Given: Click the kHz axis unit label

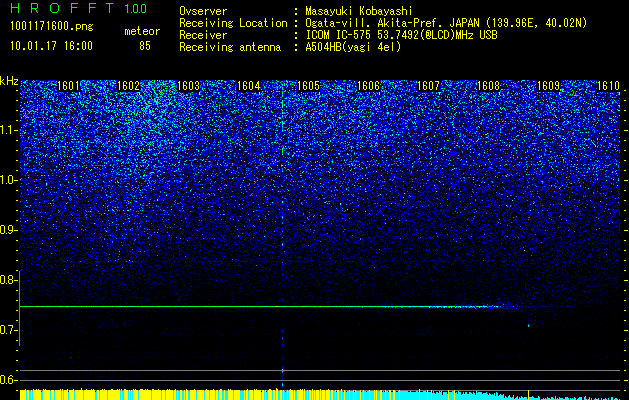Looking at the screenshot, I should [x=9, y=81].
